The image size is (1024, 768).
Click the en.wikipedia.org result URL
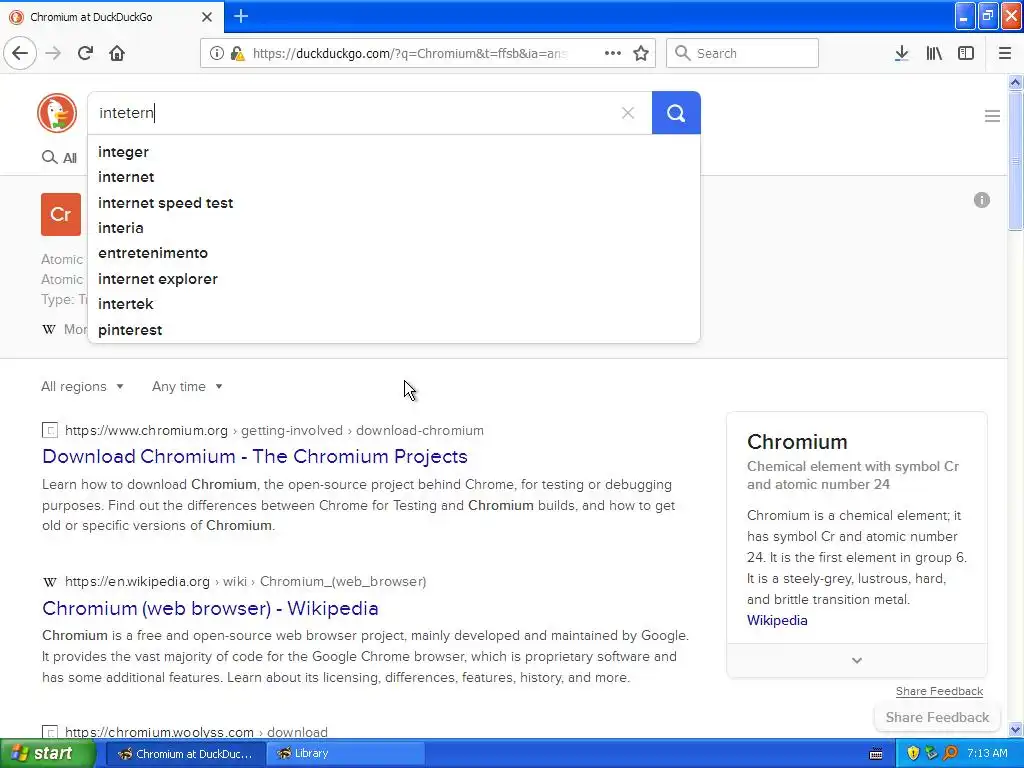(246, 581)
